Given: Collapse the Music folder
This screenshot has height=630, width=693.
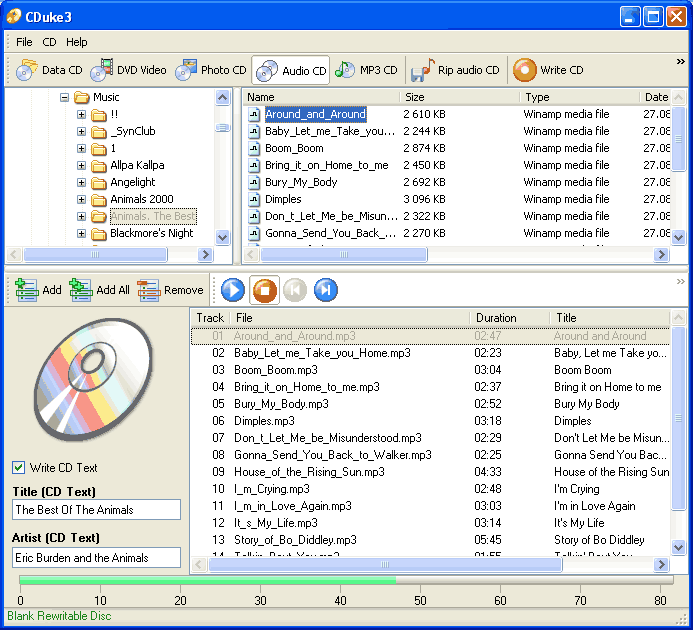Looking at the screenshot, I should tap(65, 97).
